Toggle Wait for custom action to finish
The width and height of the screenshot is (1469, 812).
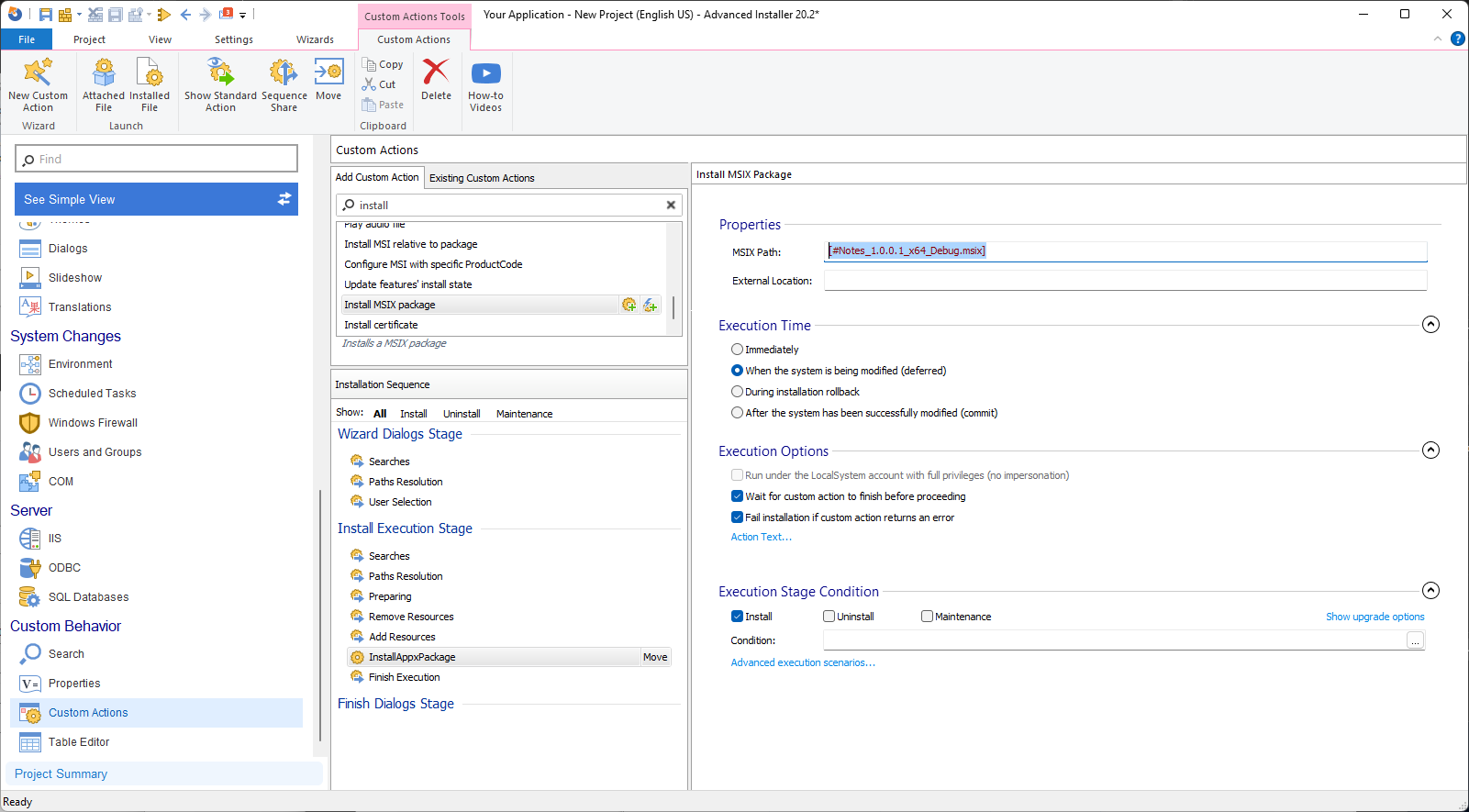tap(737, 496)
